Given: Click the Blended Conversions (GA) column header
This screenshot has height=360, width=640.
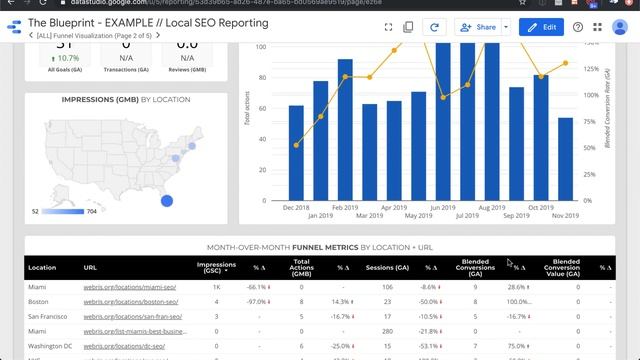Looking at the screenshot, I should (x=475, y=268).
